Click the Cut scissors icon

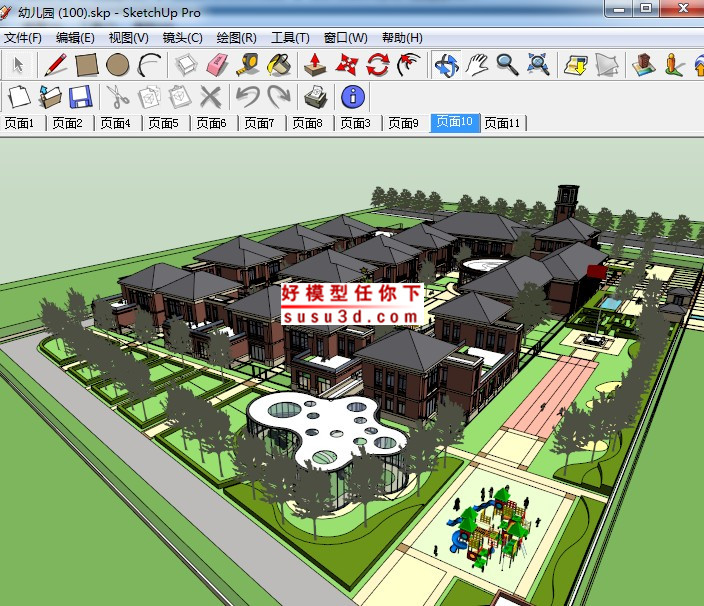click(x=118, y=97)
